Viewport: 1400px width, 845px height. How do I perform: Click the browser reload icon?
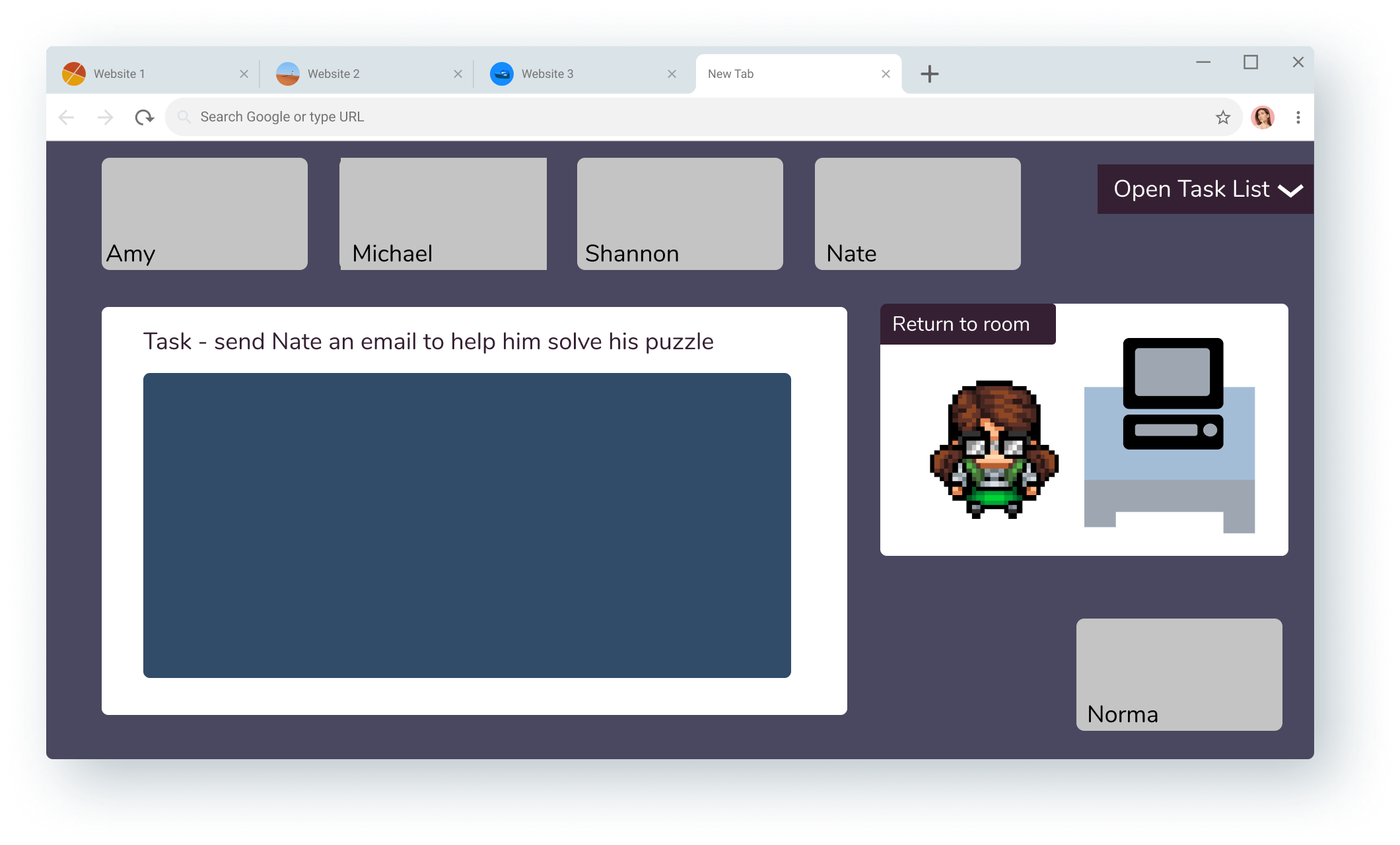[144, 118]
